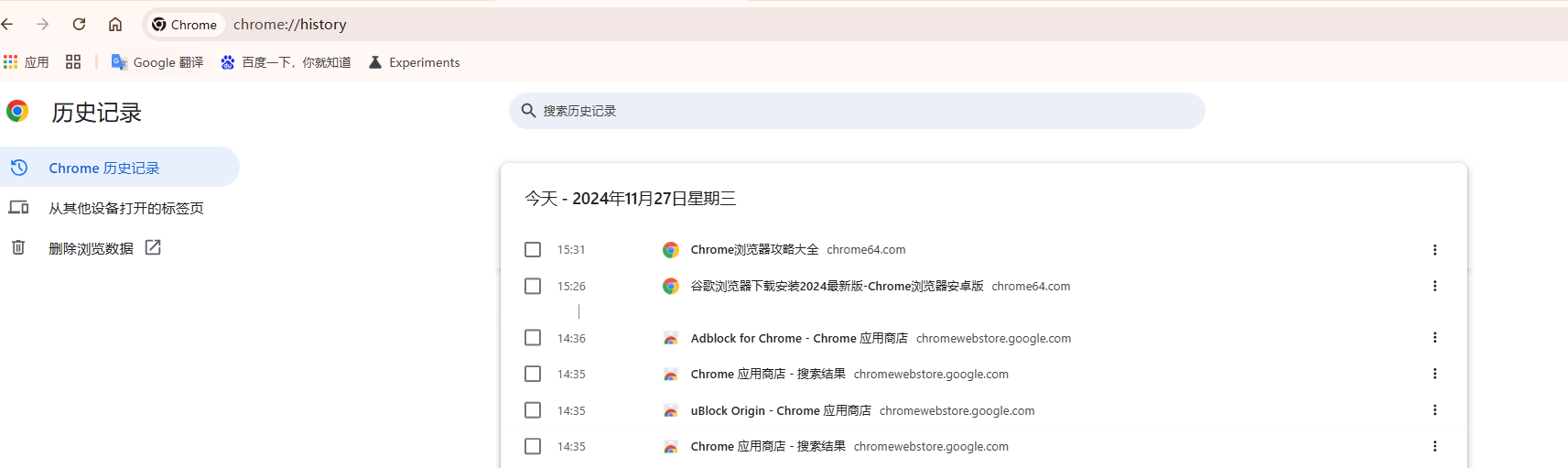This screenshot has height=468, width=1568.
Task: Open Adblock for Chrome history link
Action: pos(799,338)
